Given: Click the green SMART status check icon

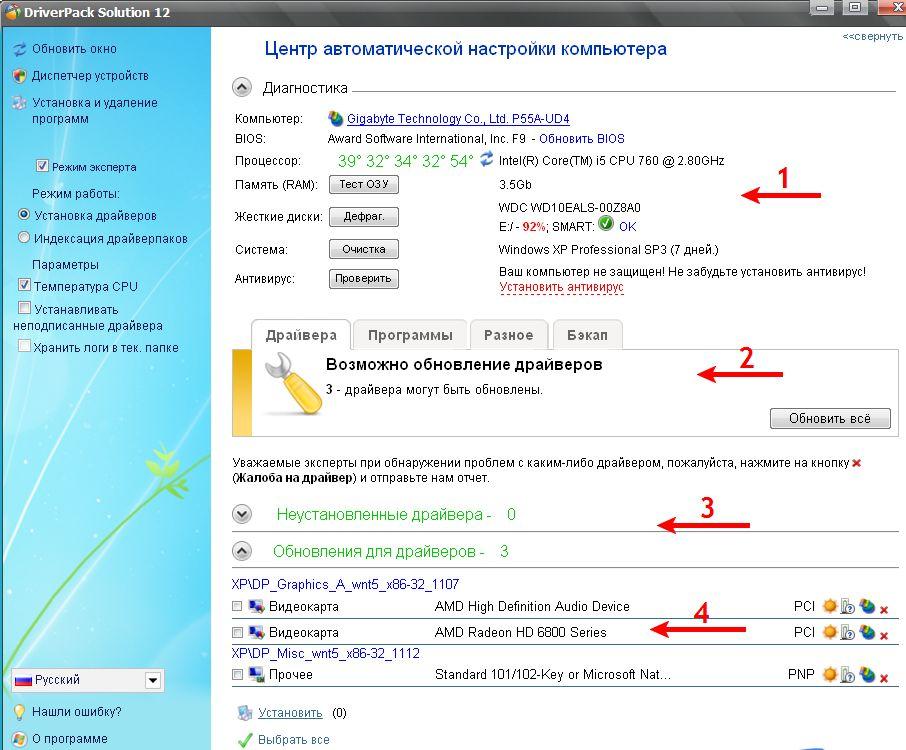Looking at the screenshot, I should (606, 223).
